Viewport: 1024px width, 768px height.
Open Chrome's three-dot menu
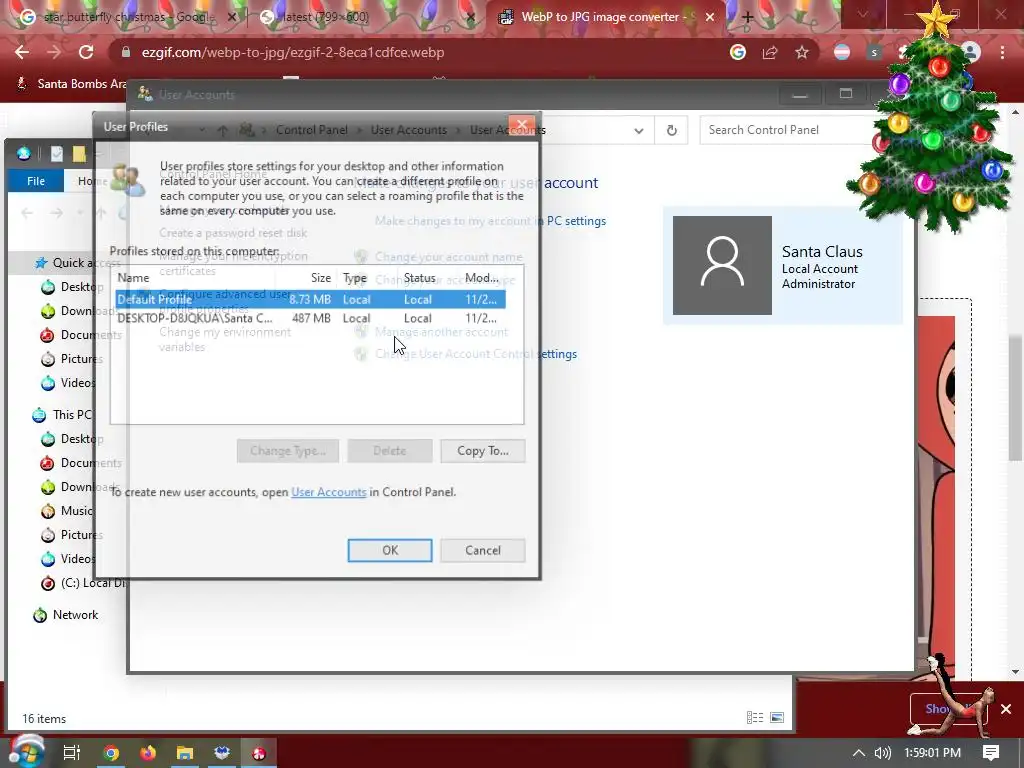1002,52
